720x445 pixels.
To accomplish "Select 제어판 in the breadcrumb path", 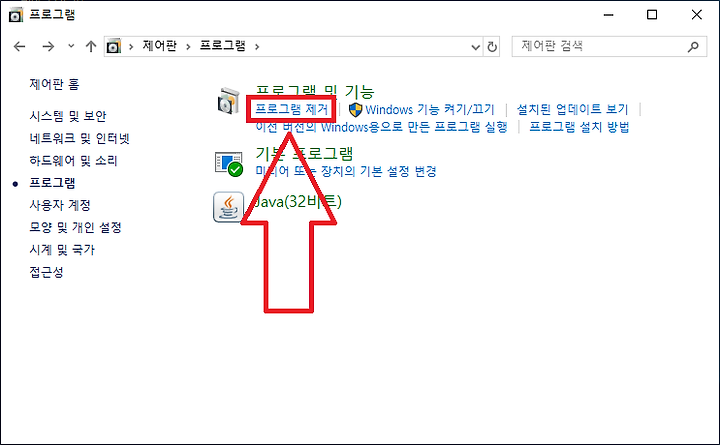I will 159,46.
